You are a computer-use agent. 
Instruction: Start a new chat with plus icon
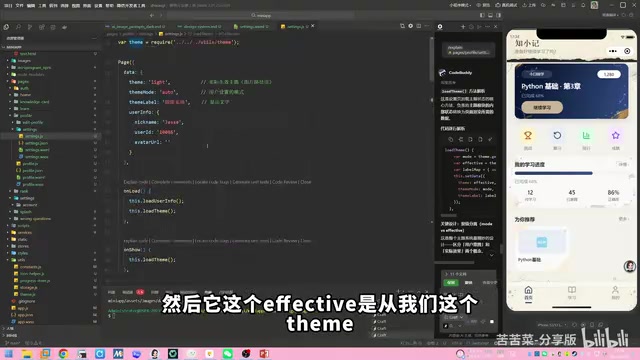pyautogui.click(x=463, y=27)
